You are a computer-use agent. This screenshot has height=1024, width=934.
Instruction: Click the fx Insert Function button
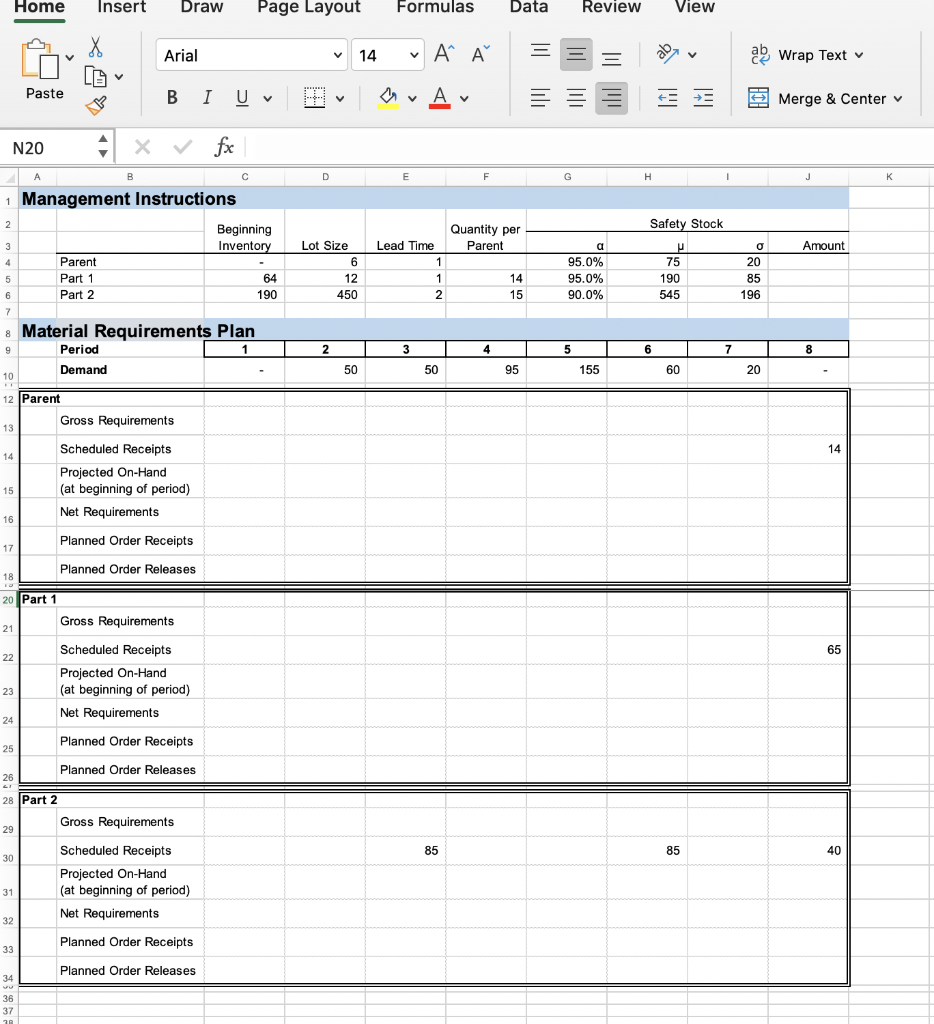(x=225, y=147)
